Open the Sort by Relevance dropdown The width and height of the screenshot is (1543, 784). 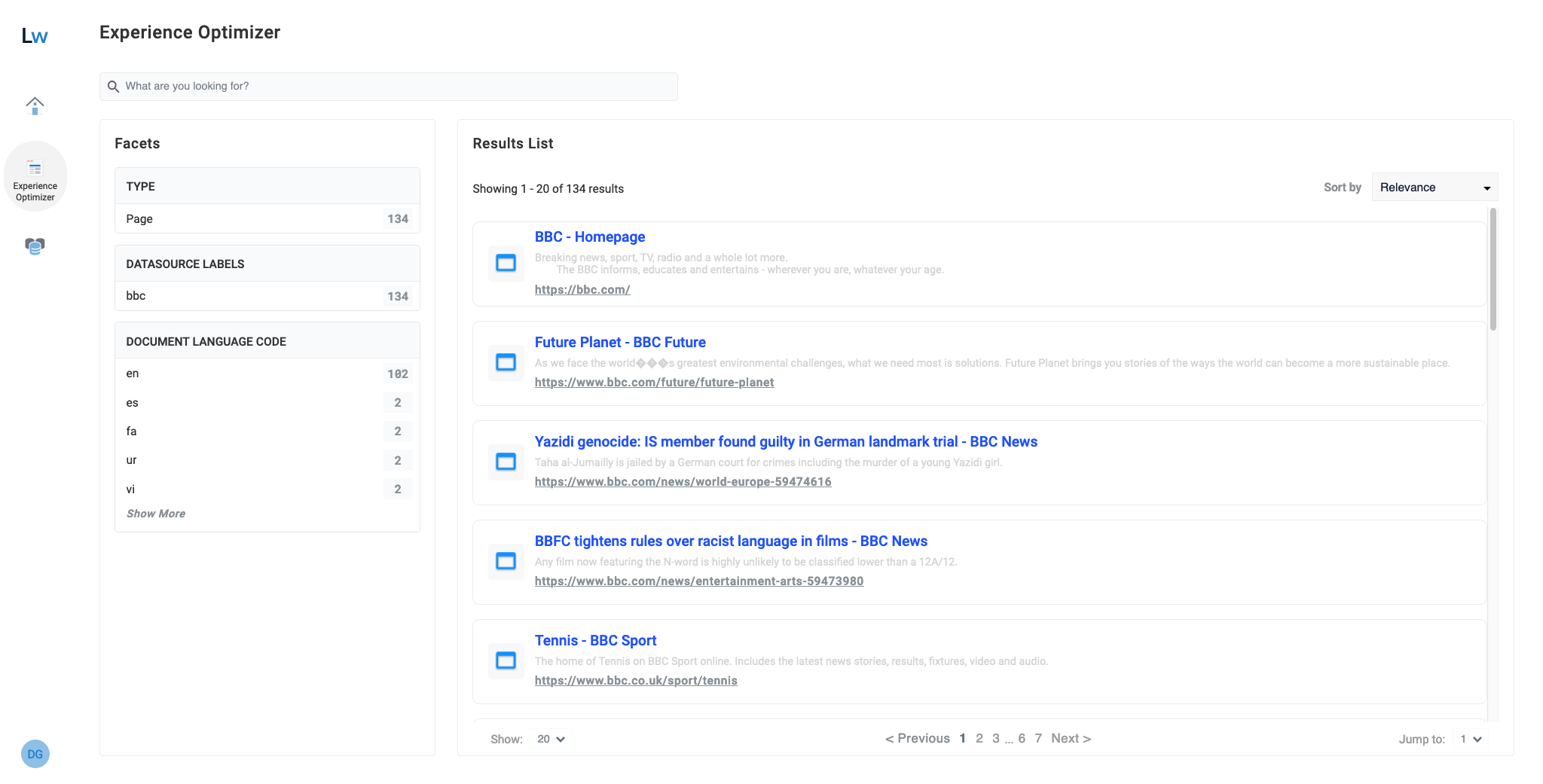[1433, 187]
